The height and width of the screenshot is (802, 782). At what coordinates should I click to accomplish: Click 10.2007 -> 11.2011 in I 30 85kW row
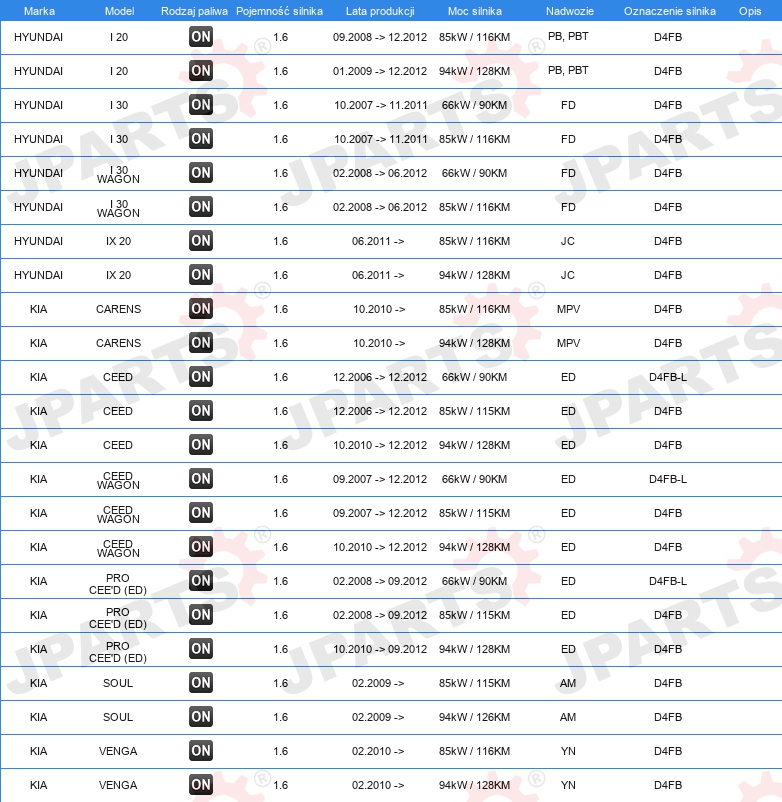(x=381, y=139)
